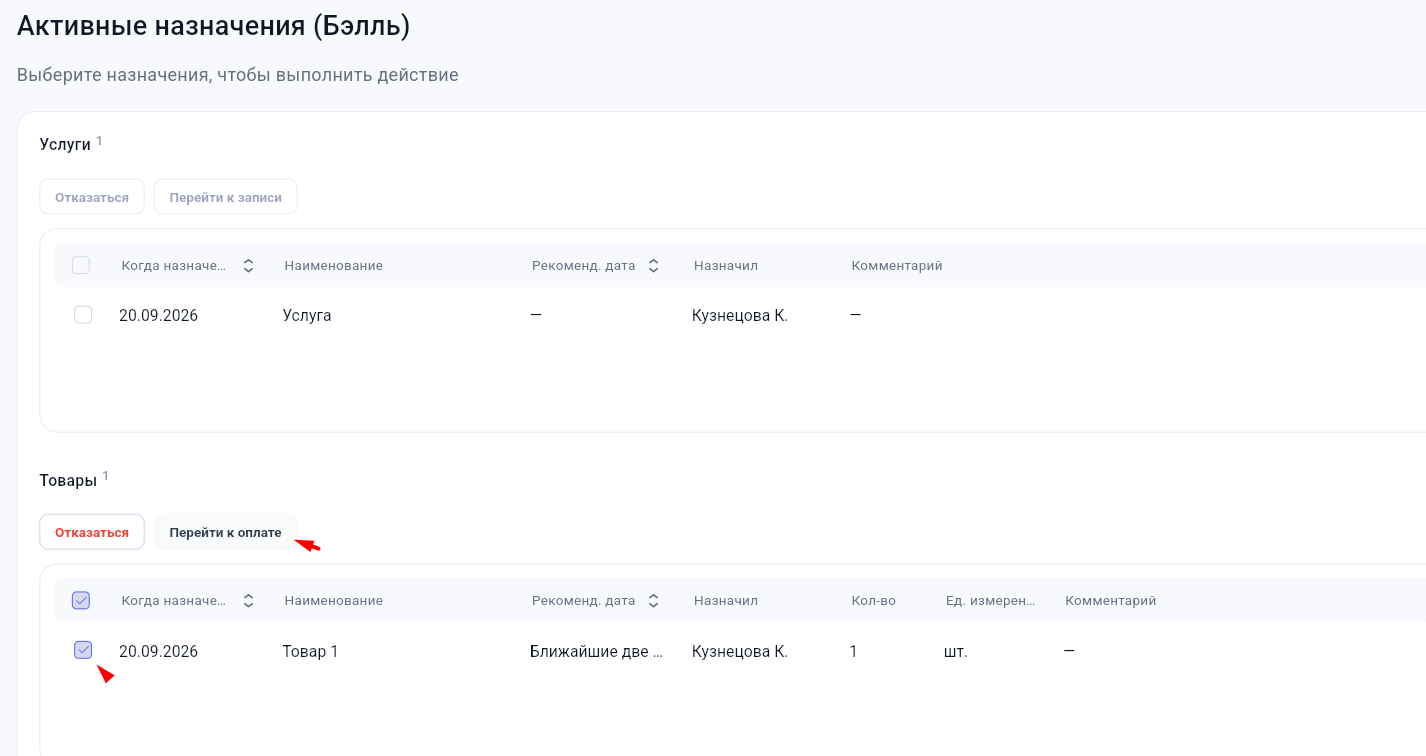
Task: Sort goods by "Рекоменд. дата" sort icon
Action: pos(653,601)
